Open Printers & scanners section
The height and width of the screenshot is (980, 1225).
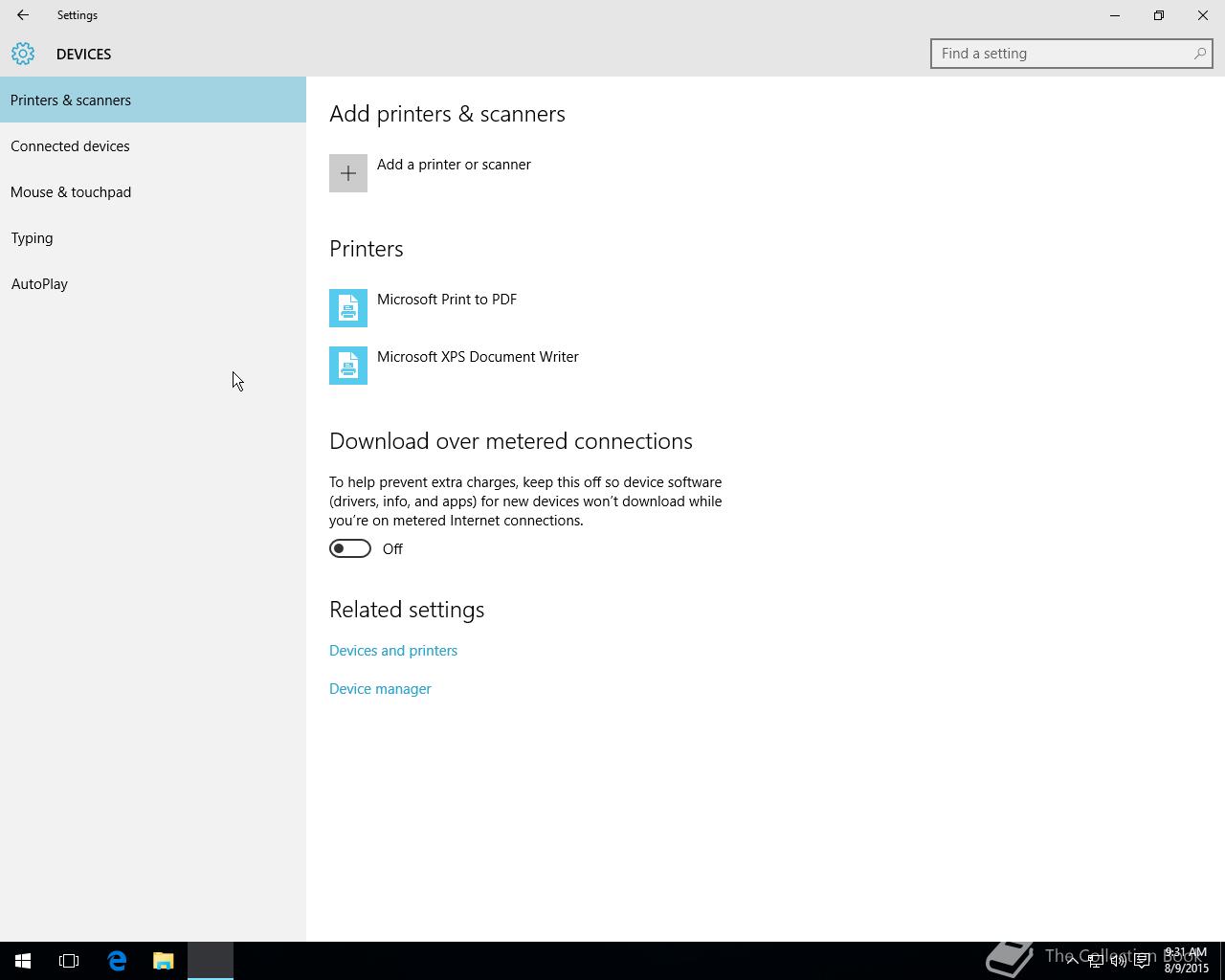pyautogui.click(x=153, y=100)
